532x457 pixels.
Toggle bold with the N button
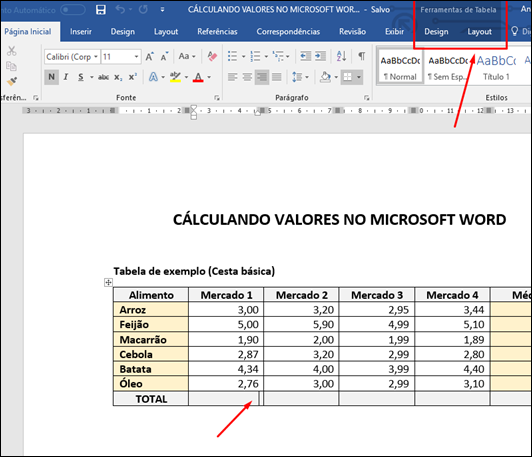(x=51, y=77)
